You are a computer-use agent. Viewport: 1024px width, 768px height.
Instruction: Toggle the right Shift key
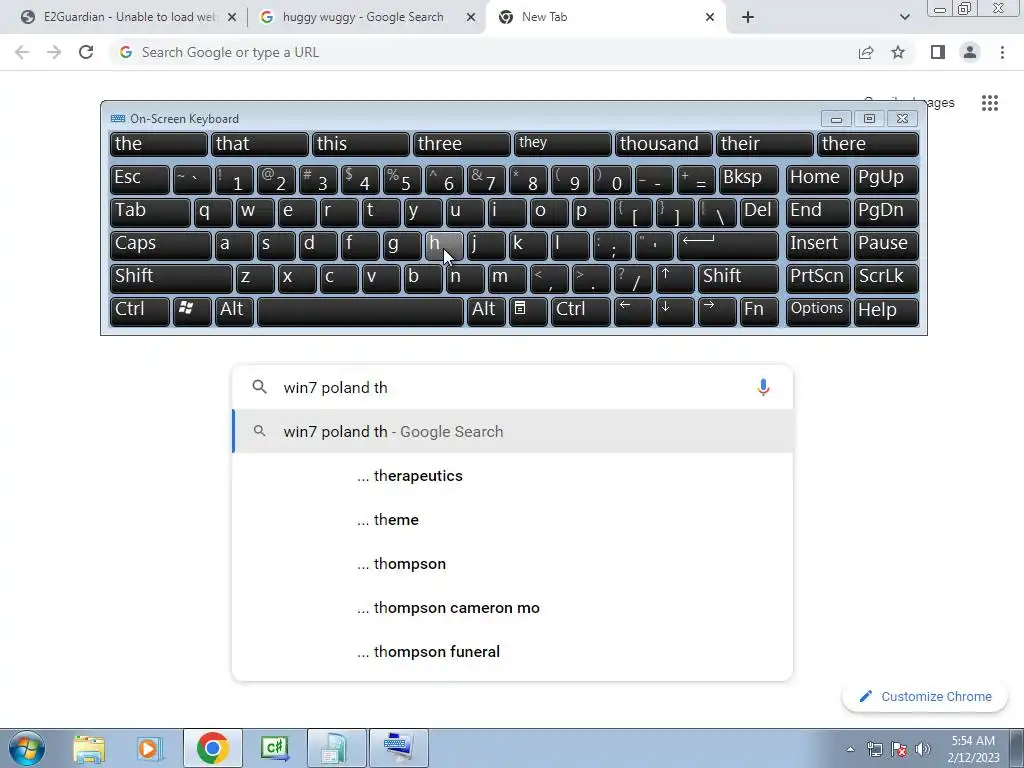(x=739, y=278)
